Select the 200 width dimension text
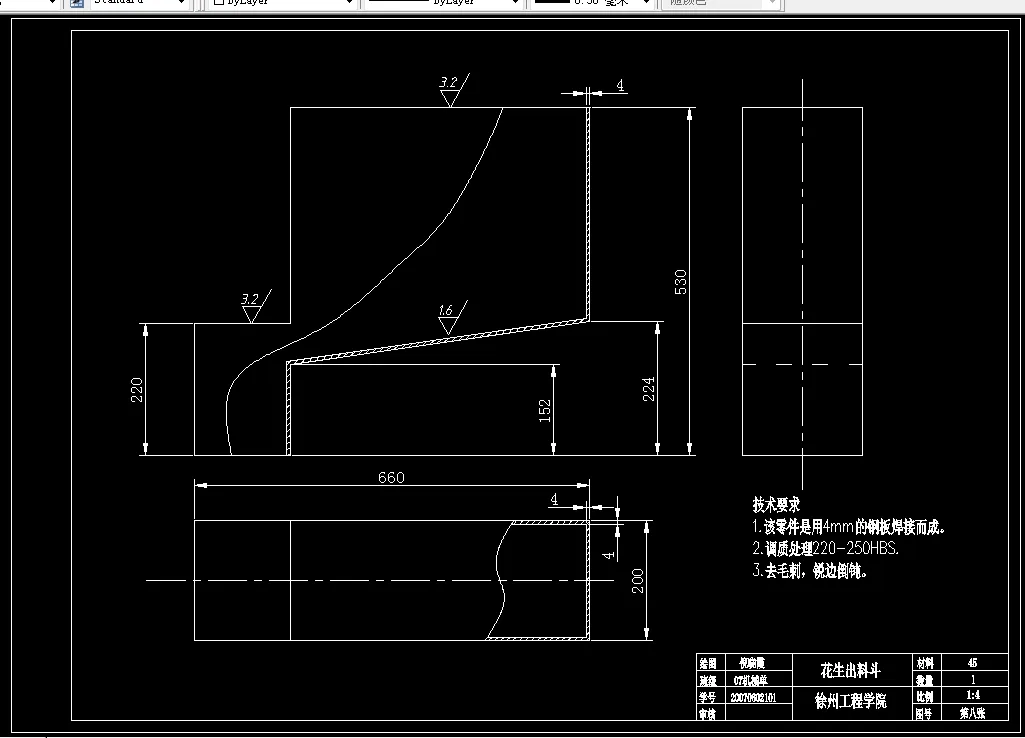Screen dimensions: 1025x738 pos(637,580)
